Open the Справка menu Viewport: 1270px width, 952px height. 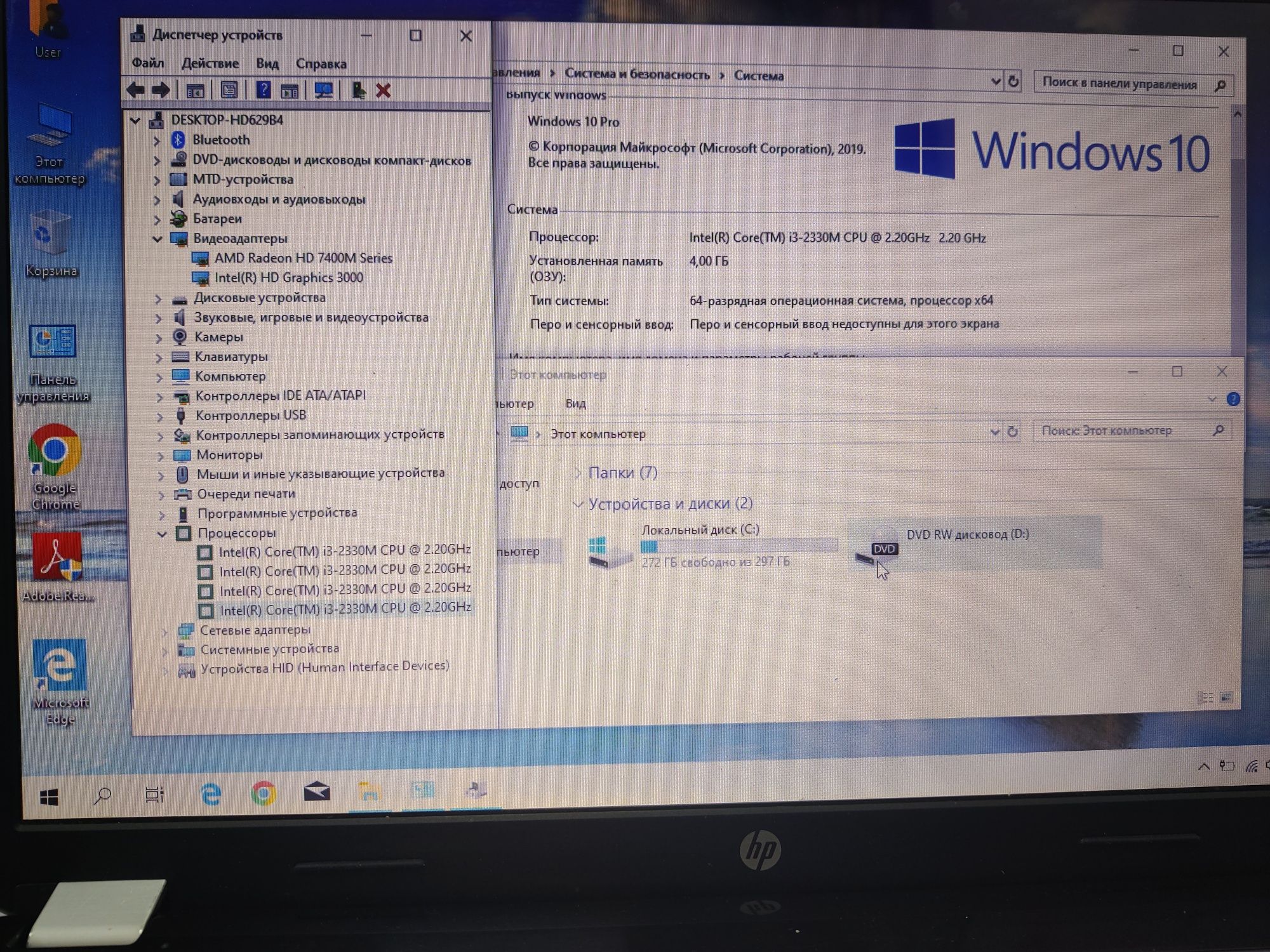point(321,63)
